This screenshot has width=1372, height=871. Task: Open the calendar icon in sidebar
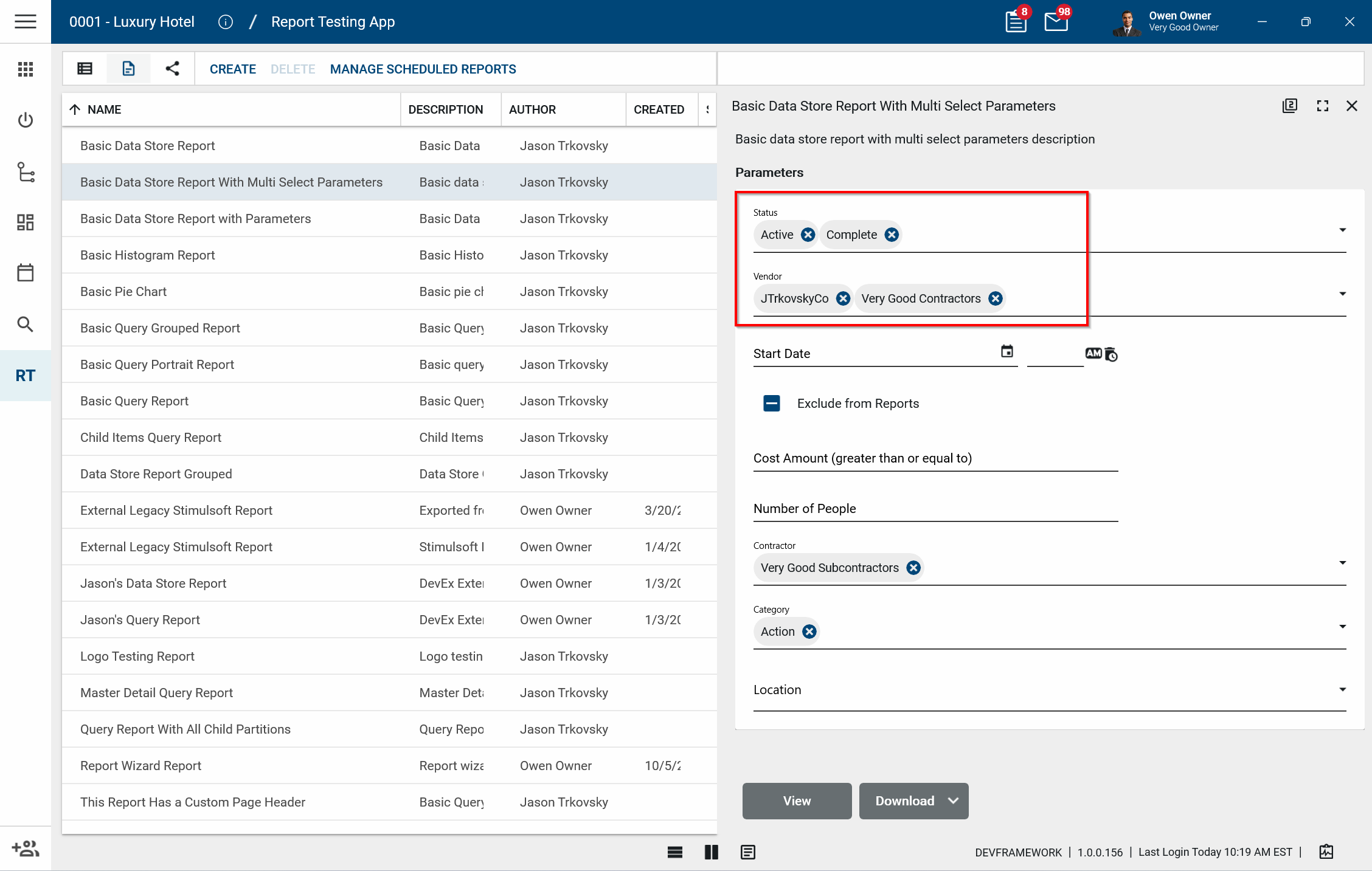click(x=26, y=273)
